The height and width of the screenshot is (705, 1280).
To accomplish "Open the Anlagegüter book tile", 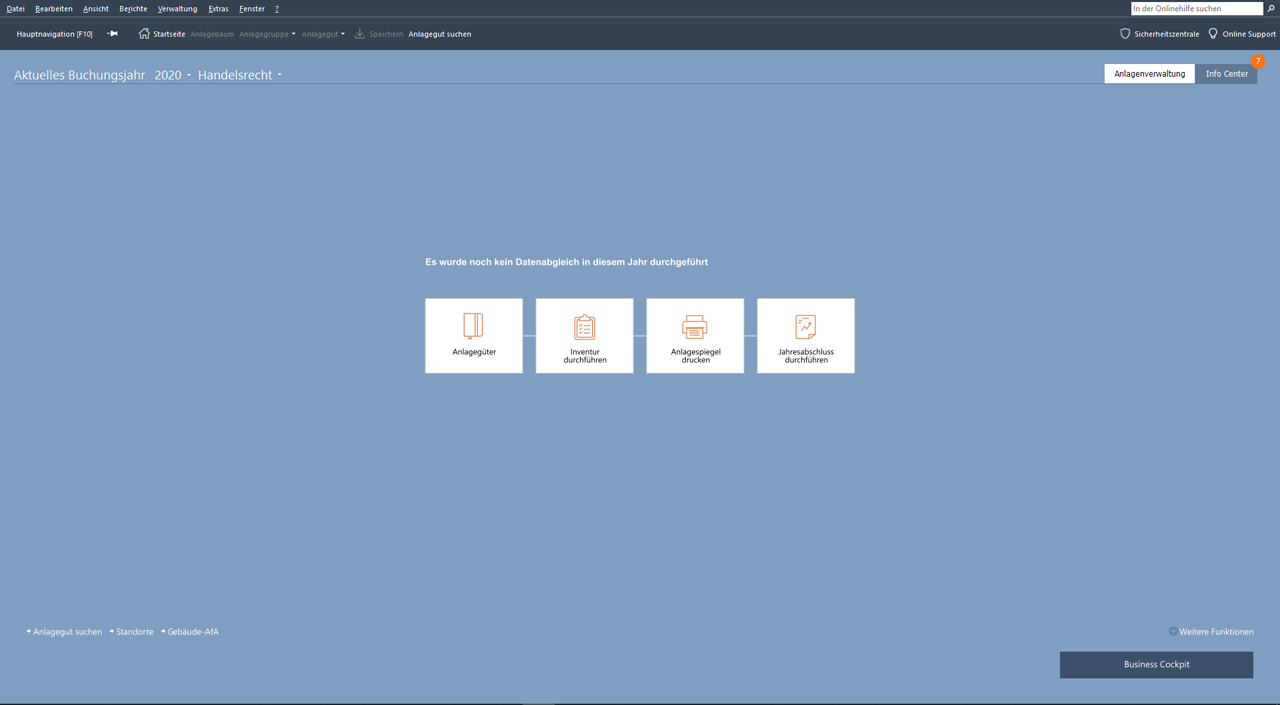I will (x=474, y=336).
